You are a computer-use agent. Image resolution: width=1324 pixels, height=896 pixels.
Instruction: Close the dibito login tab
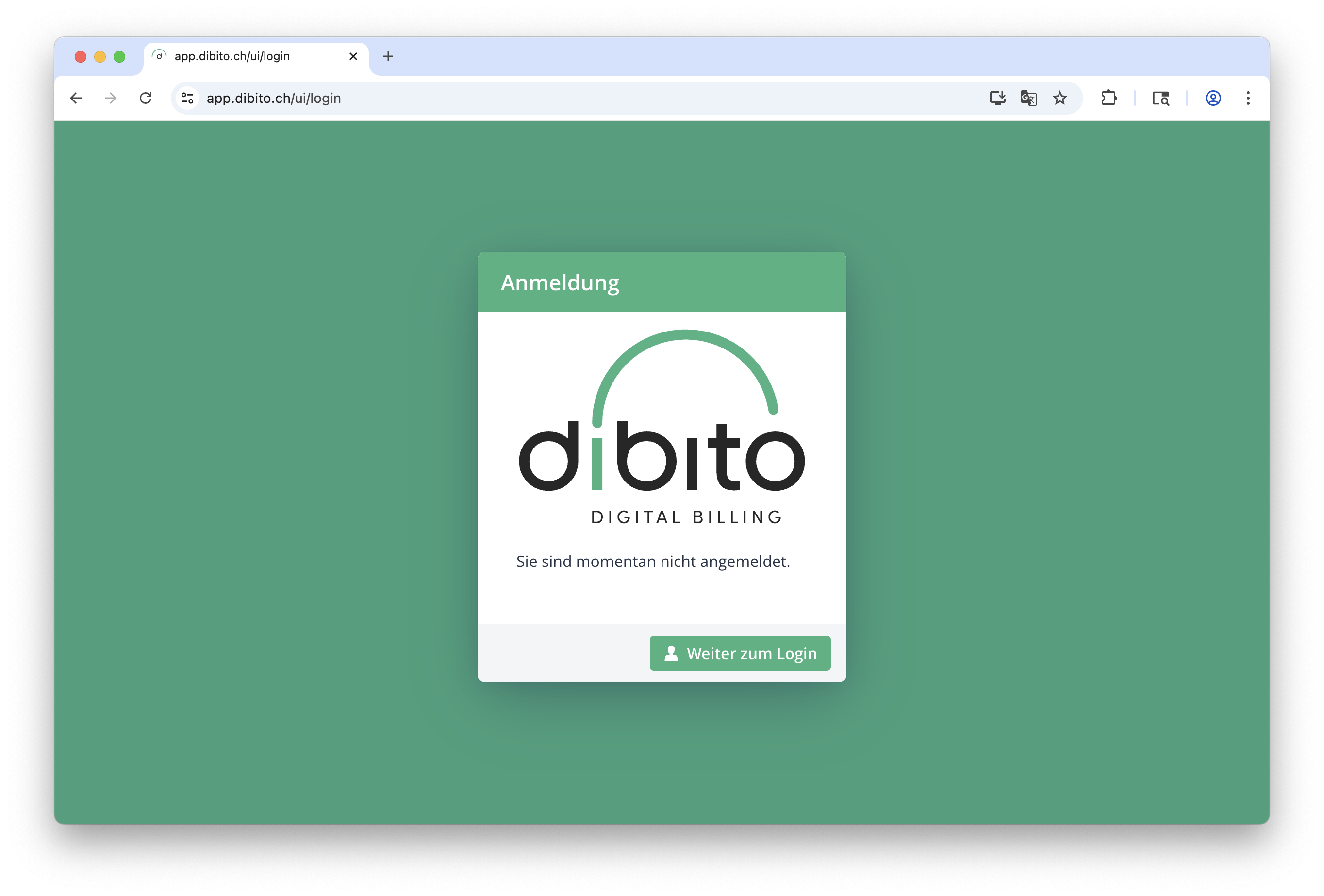(x=353, y=56)
